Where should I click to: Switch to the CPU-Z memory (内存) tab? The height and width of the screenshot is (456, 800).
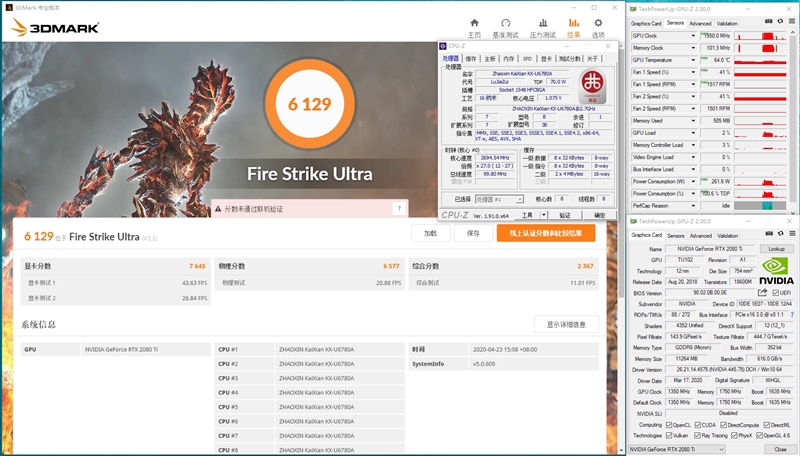[509, 59]
